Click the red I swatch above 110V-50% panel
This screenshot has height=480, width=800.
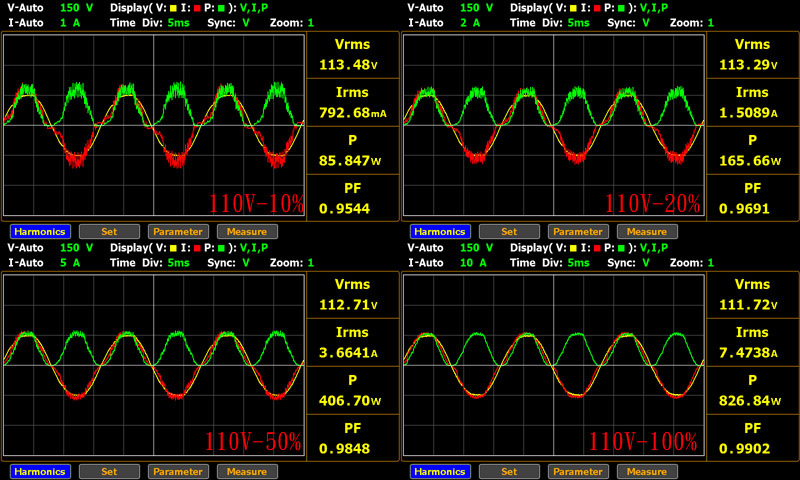click(x=197, y=248)
